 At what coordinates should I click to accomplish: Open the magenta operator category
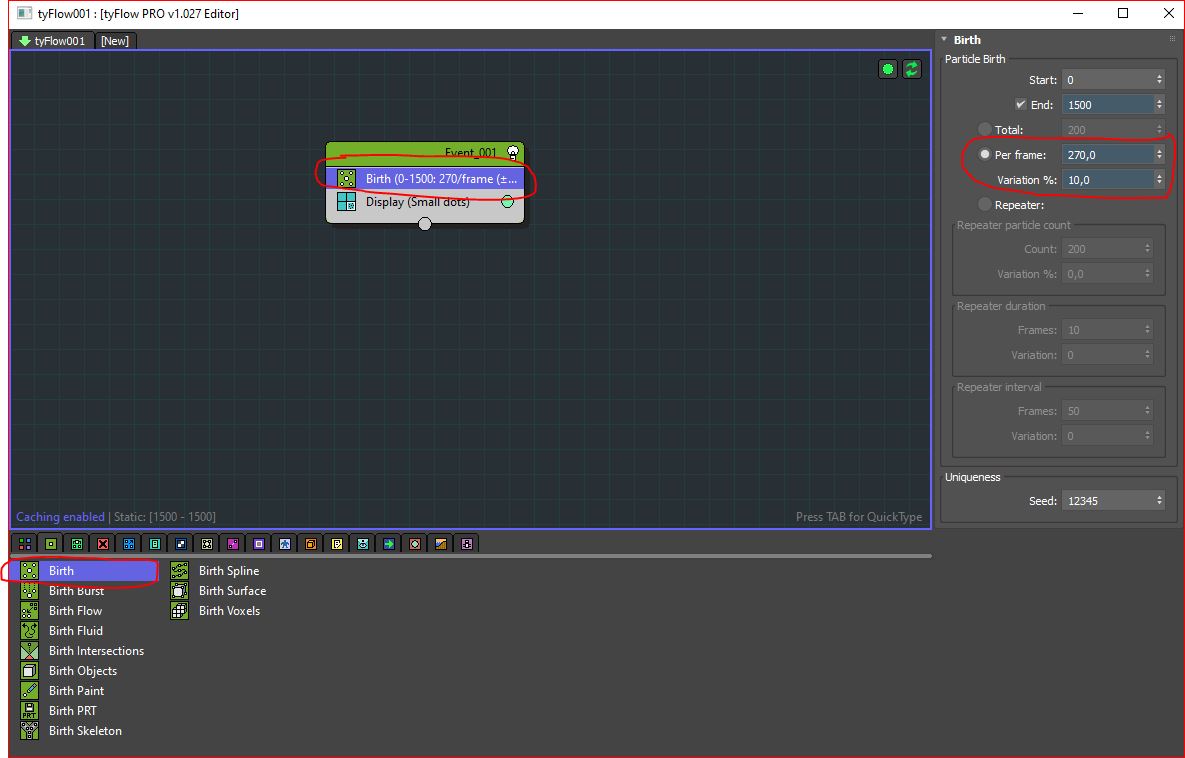pos(233,543)
